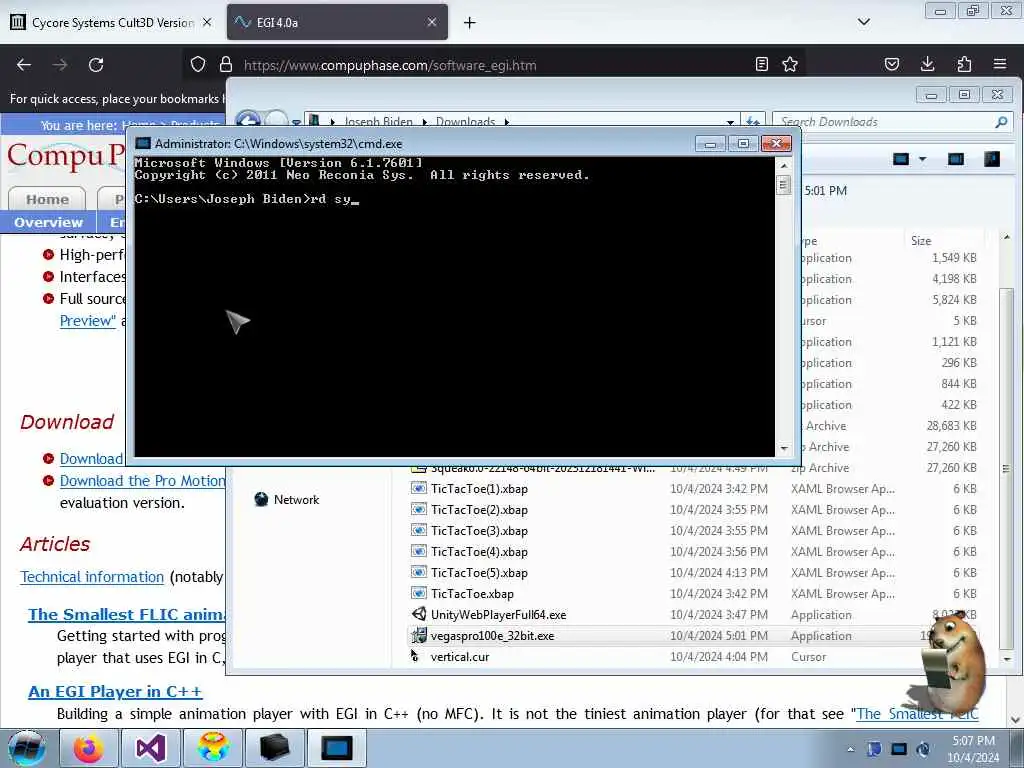Open Explorer view options dropdown arrow

[922, 159]
